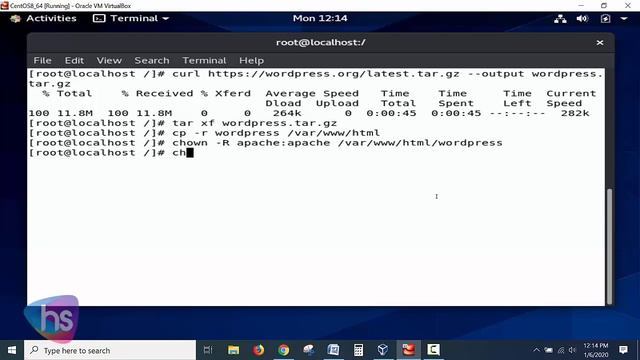
Task: Click the Windows Start button
Action: point(12,350)
